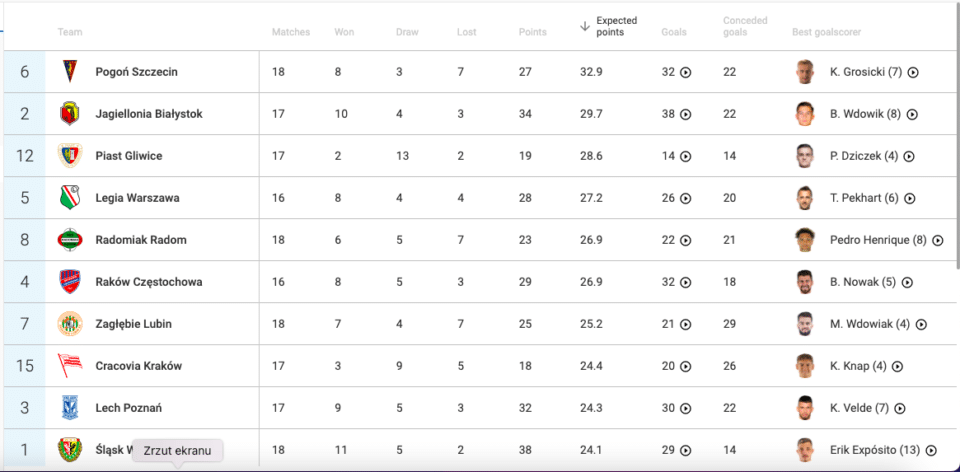Sort by the Points column header
The width and height of the screenshot is (960, 472).
click(x=532, y=32)
